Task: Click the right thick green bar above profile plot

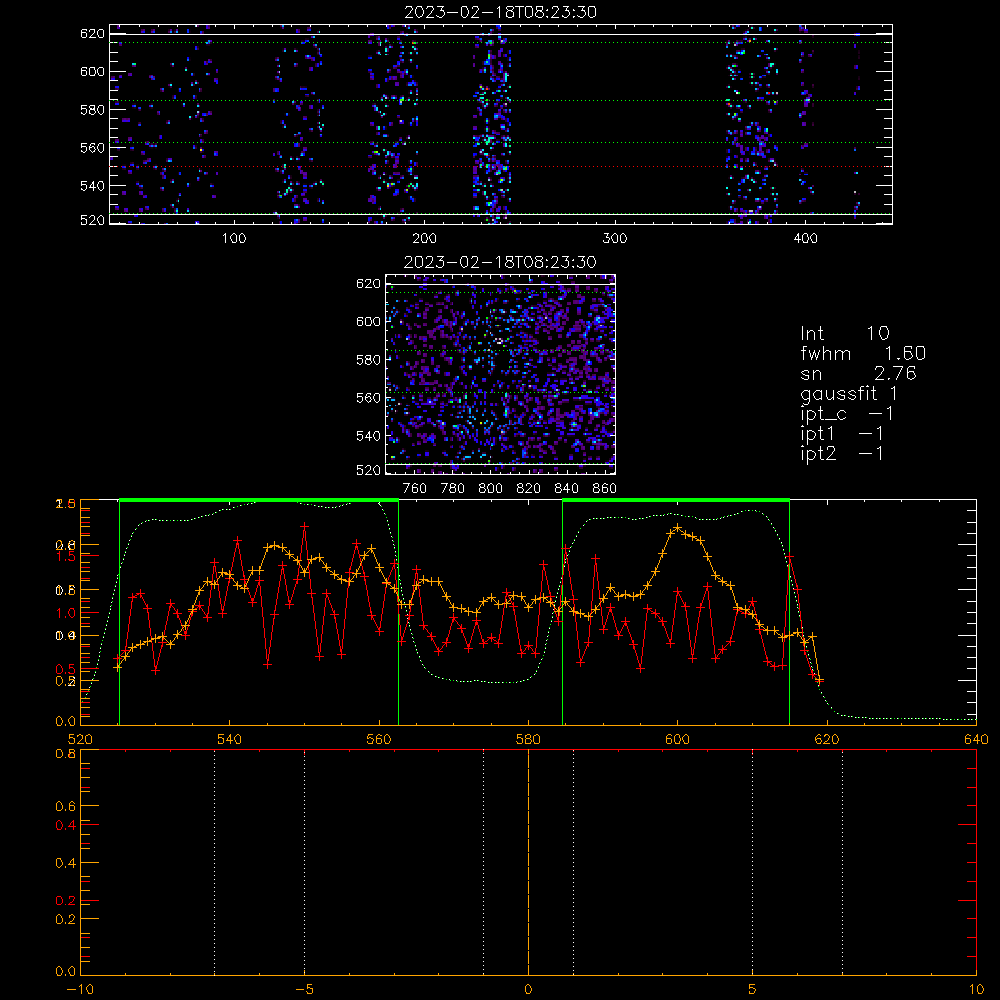Action: click(x=676, y=500)
